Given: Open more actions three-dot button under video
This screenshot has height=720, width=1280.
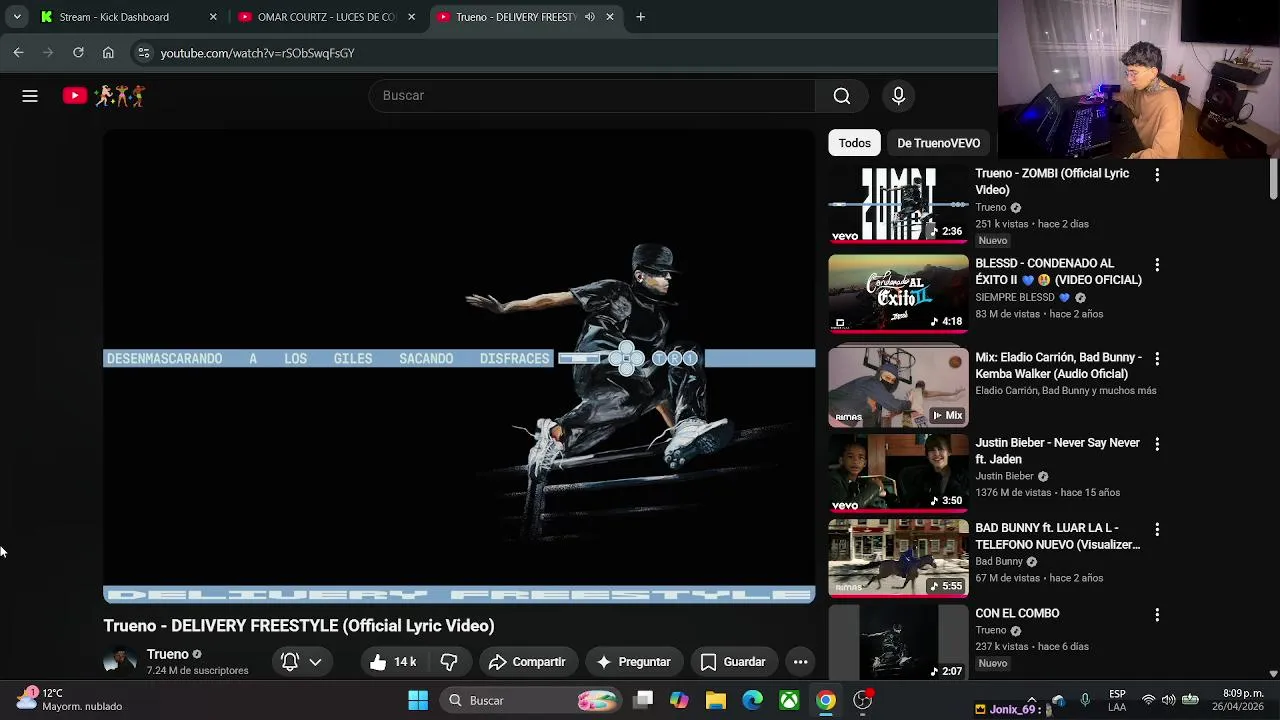Looking at the screenshot, I should pyautogui.click(x=800, y=662).
